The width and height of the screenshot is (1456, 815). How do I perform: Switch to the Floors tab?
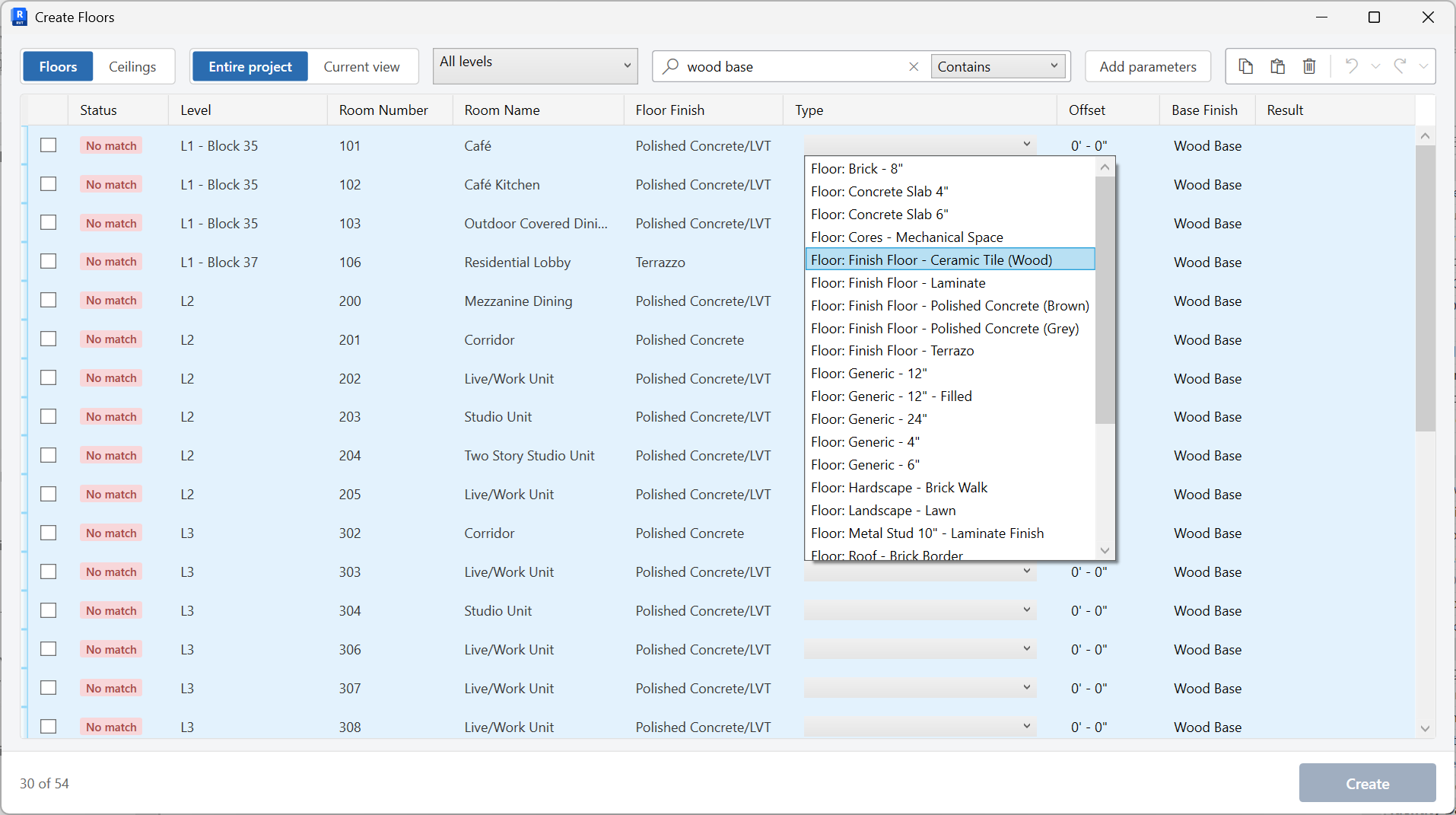point(58,67)
